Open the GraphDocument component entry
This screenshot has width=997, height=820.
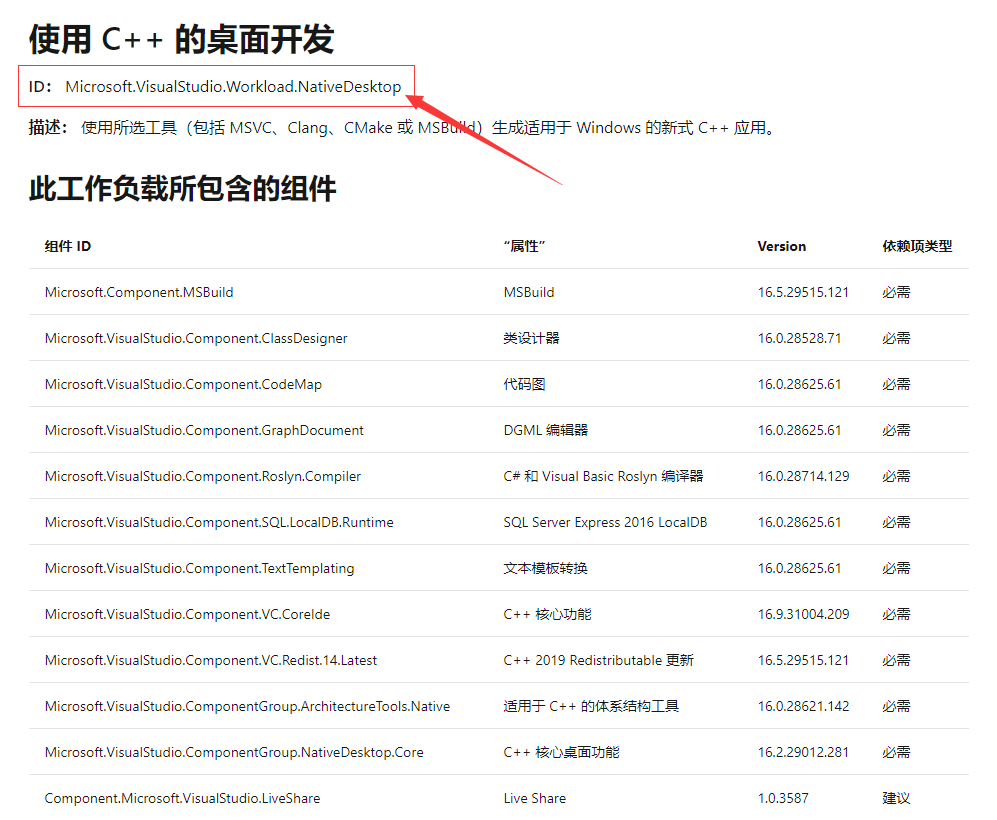[x=203, y=430]
